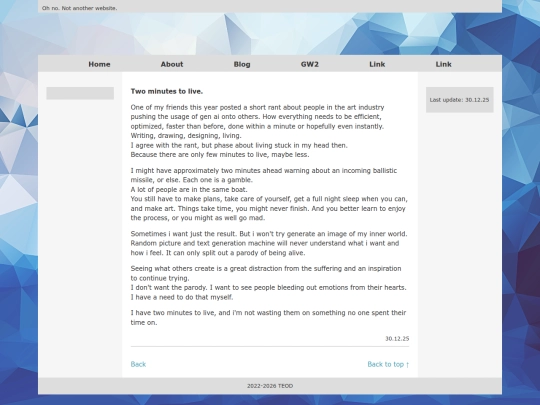Click the empty gray box in left sidebar
Image resolution: width=540 pixels, height=405 pixels.
click(80, 93)
